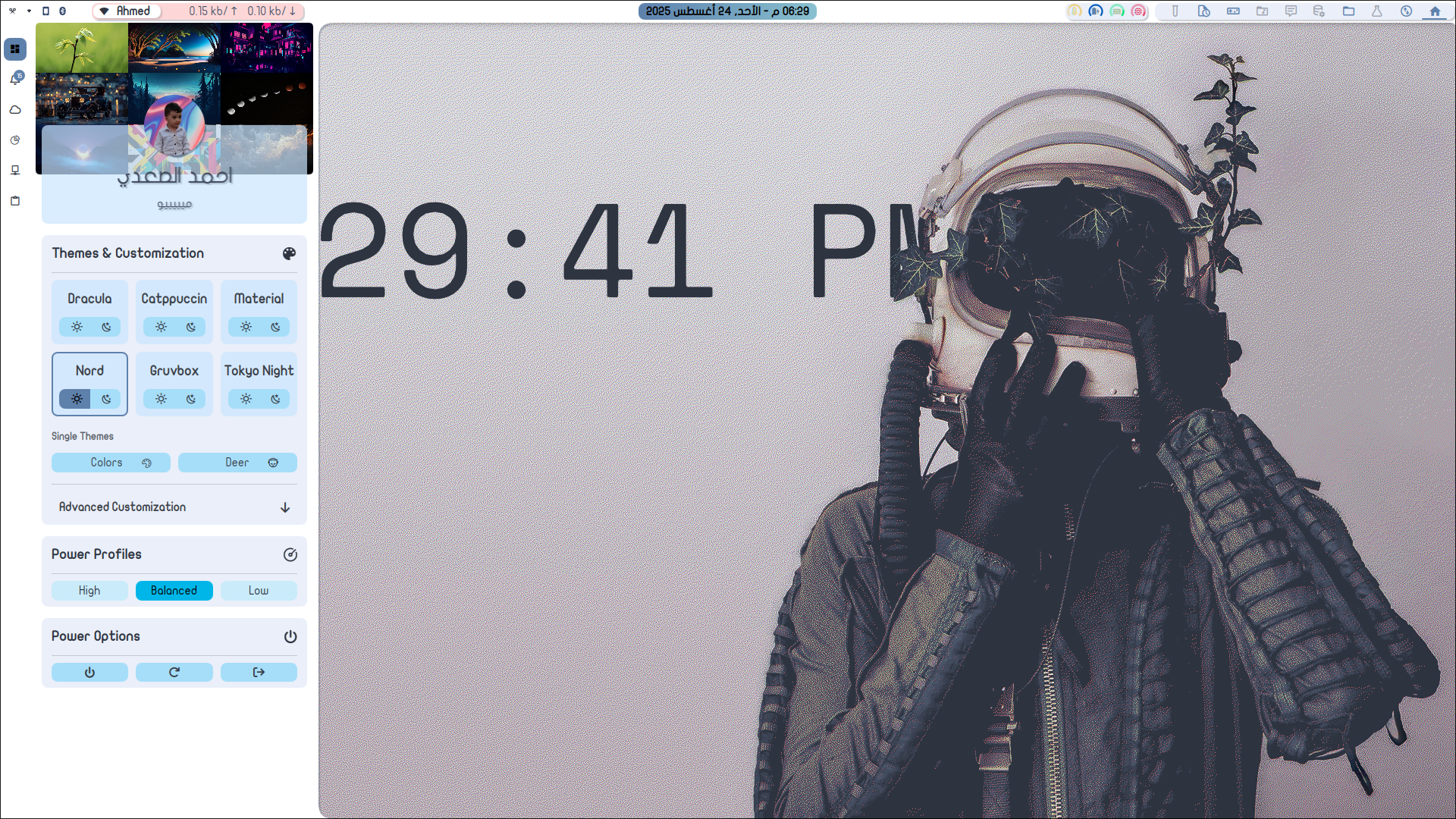Click the reboot button in Power Options
1456x819 pixels.
(x=174, y=673)
